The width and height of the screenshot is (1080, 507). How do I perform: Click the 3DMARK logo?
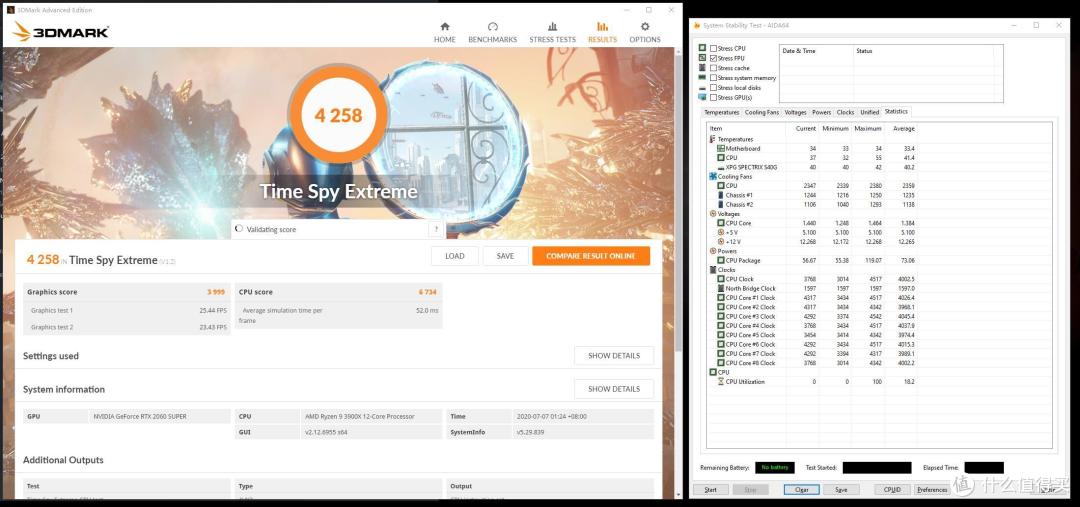click(61, 31)
